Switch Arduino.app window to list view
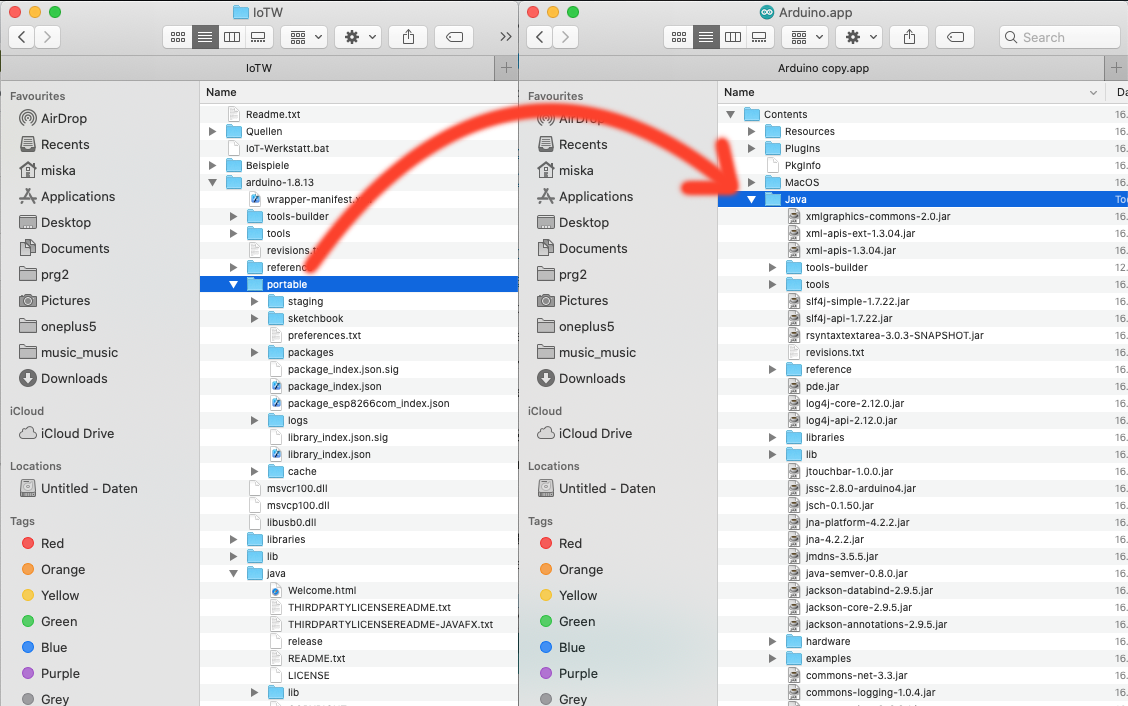Image resolution: width=1128 pixels, height=706 pixels. click(706, 37)
